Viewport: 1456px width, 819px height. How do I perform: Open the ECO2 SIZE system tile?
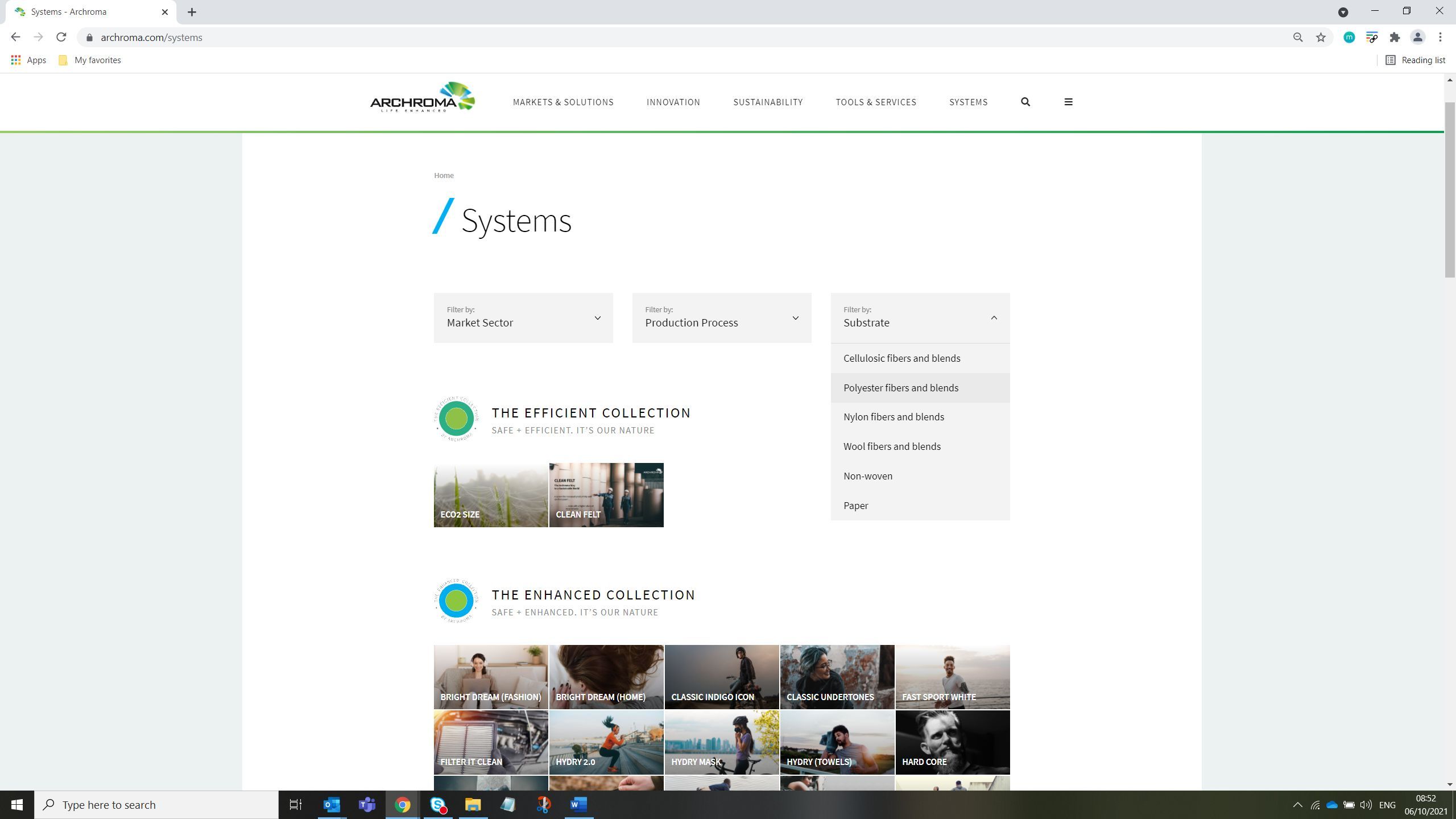pos(491,495)
